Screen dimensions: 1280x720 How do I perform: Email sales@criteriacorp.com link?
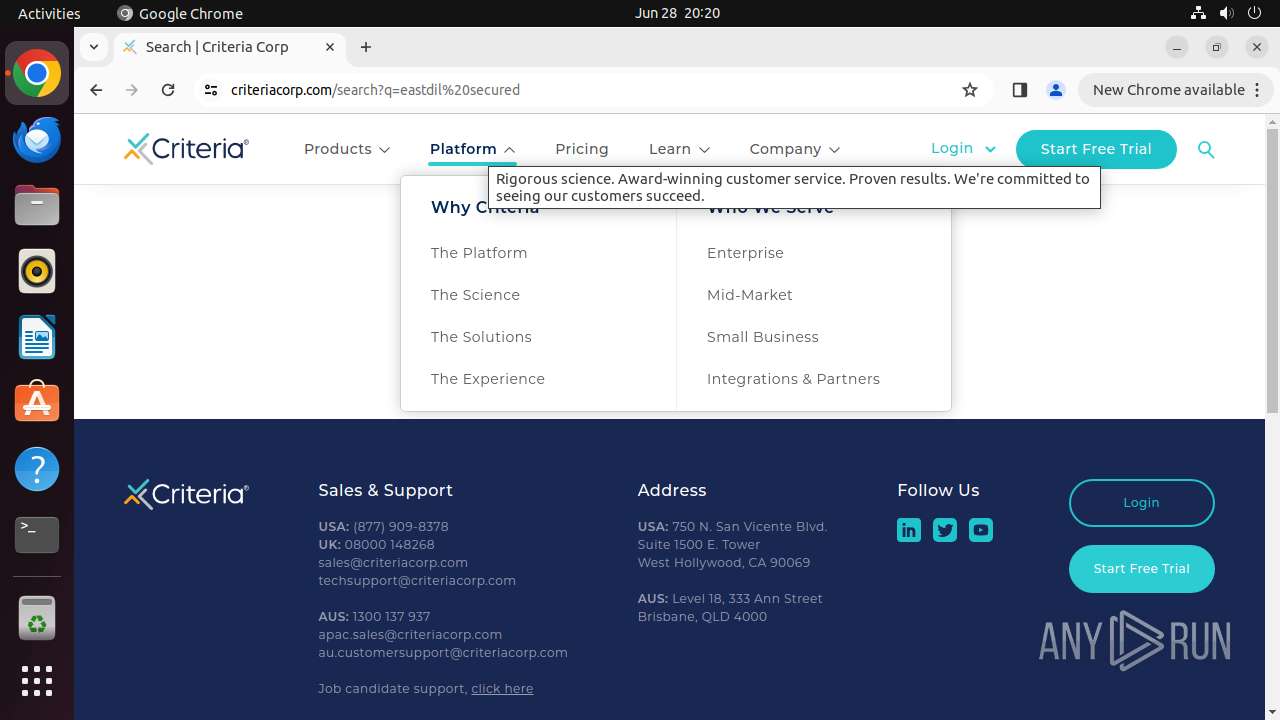[393, 562]
